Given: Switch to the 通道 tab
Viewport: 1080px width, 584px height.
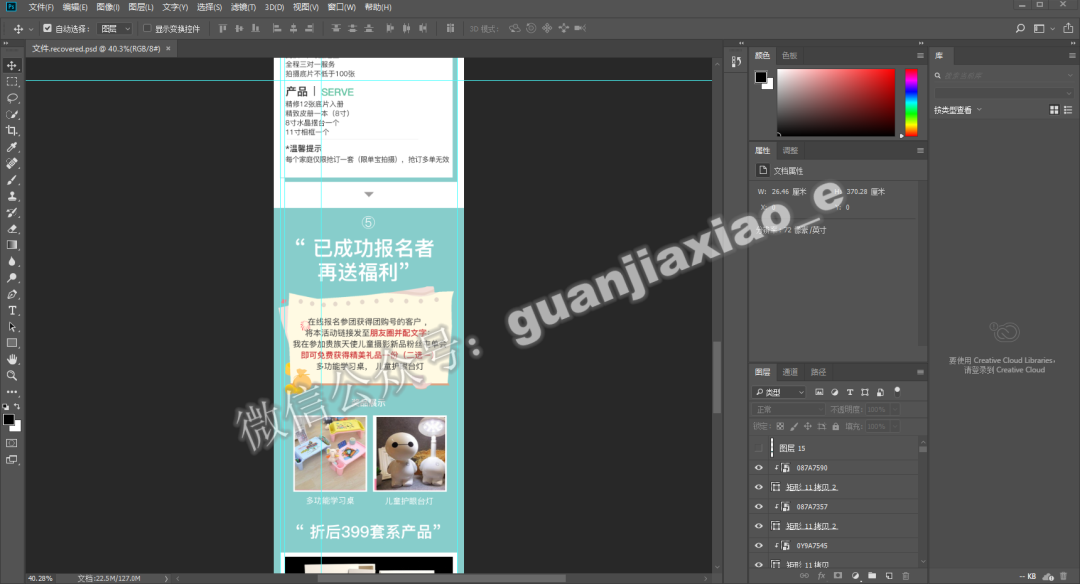Looking at the screenshot, I should tap(790, 372).
